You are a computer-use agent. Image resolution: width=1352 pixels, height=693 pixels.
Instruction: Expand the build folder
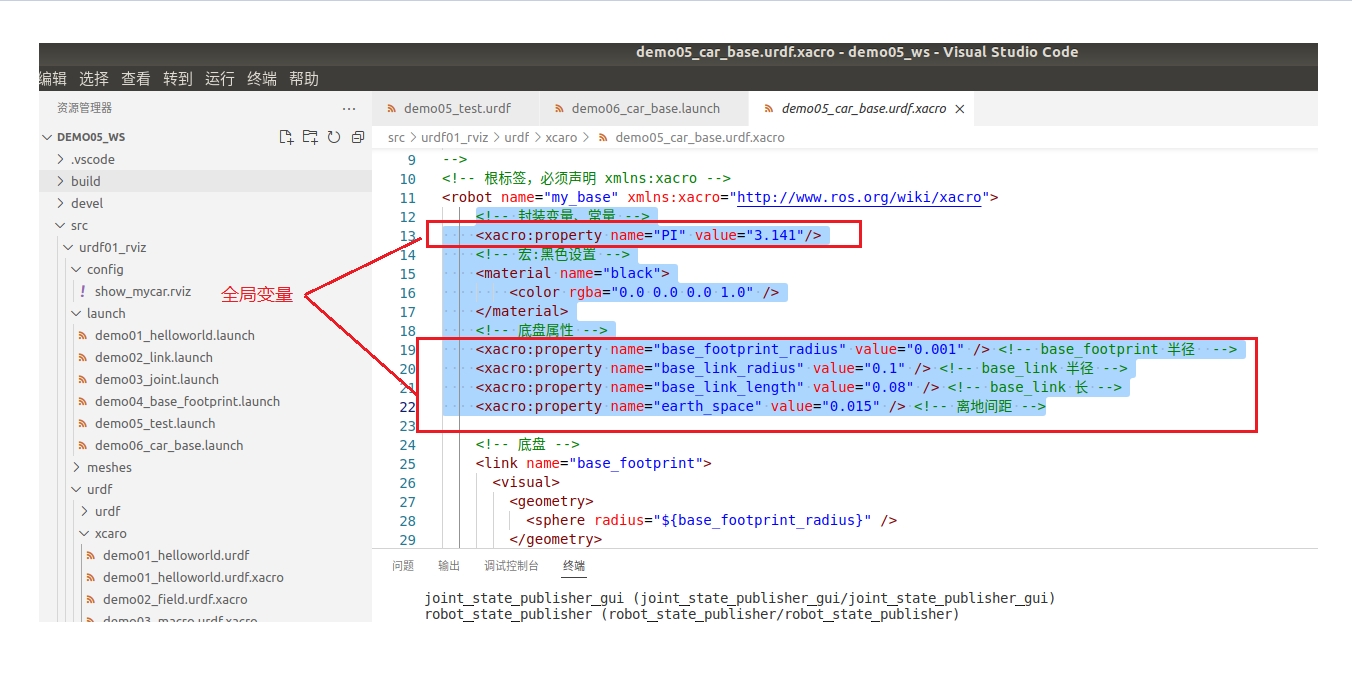coord(60,180)
